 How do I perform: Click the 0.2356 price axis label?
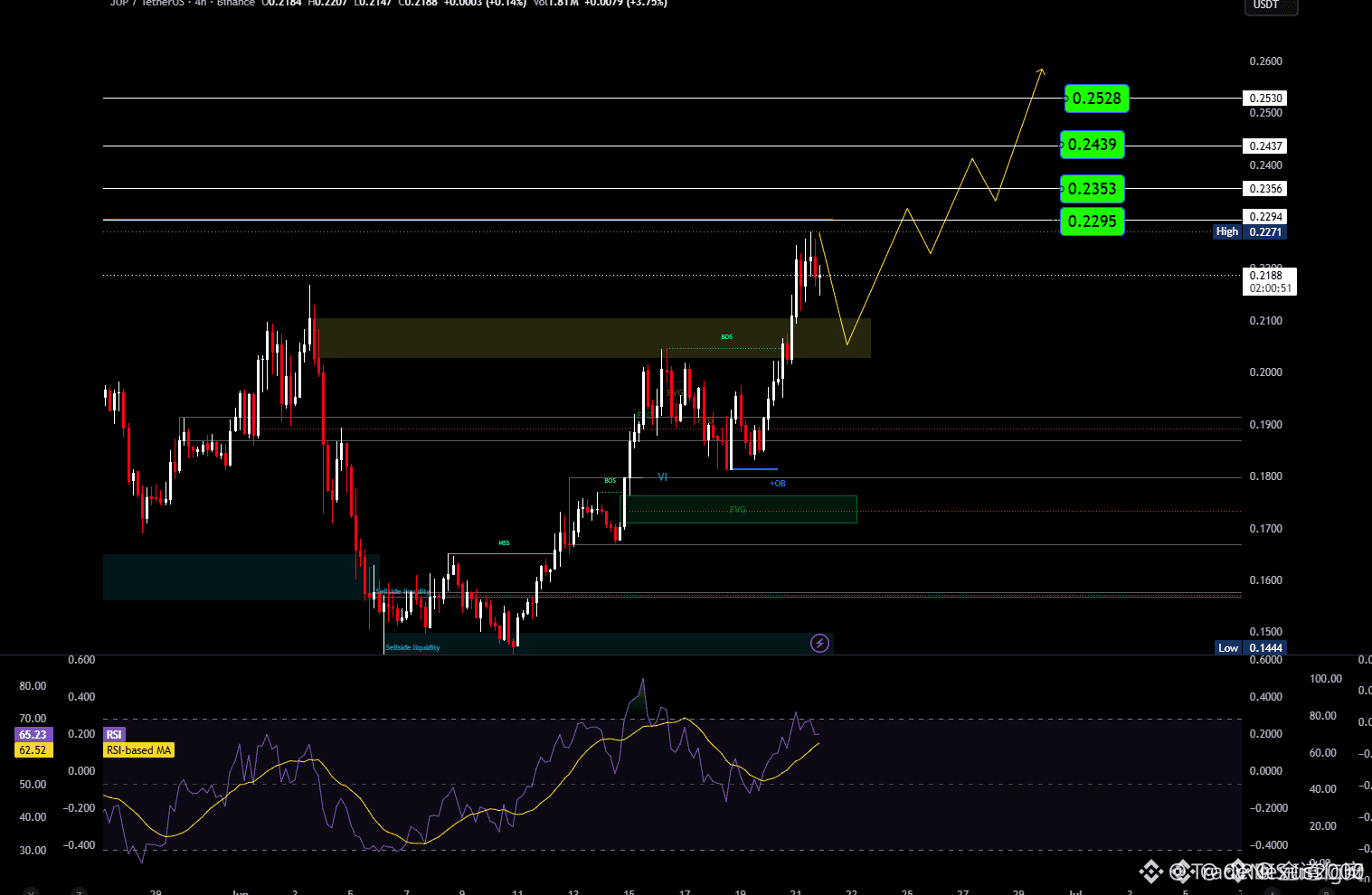(x=1265, y=189)
